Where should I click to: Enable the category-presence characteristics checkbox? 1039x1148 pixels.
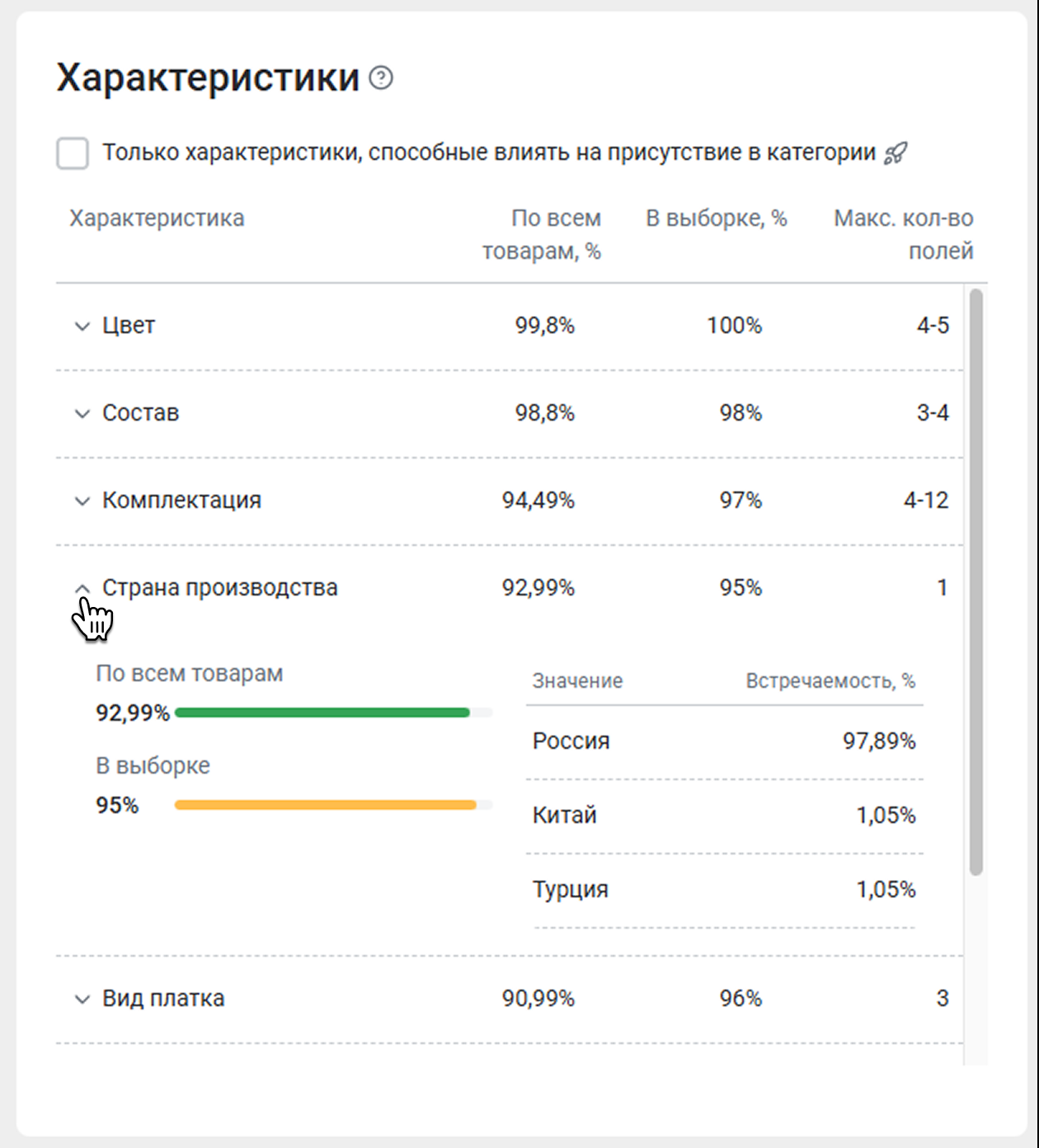click(73, 153)
